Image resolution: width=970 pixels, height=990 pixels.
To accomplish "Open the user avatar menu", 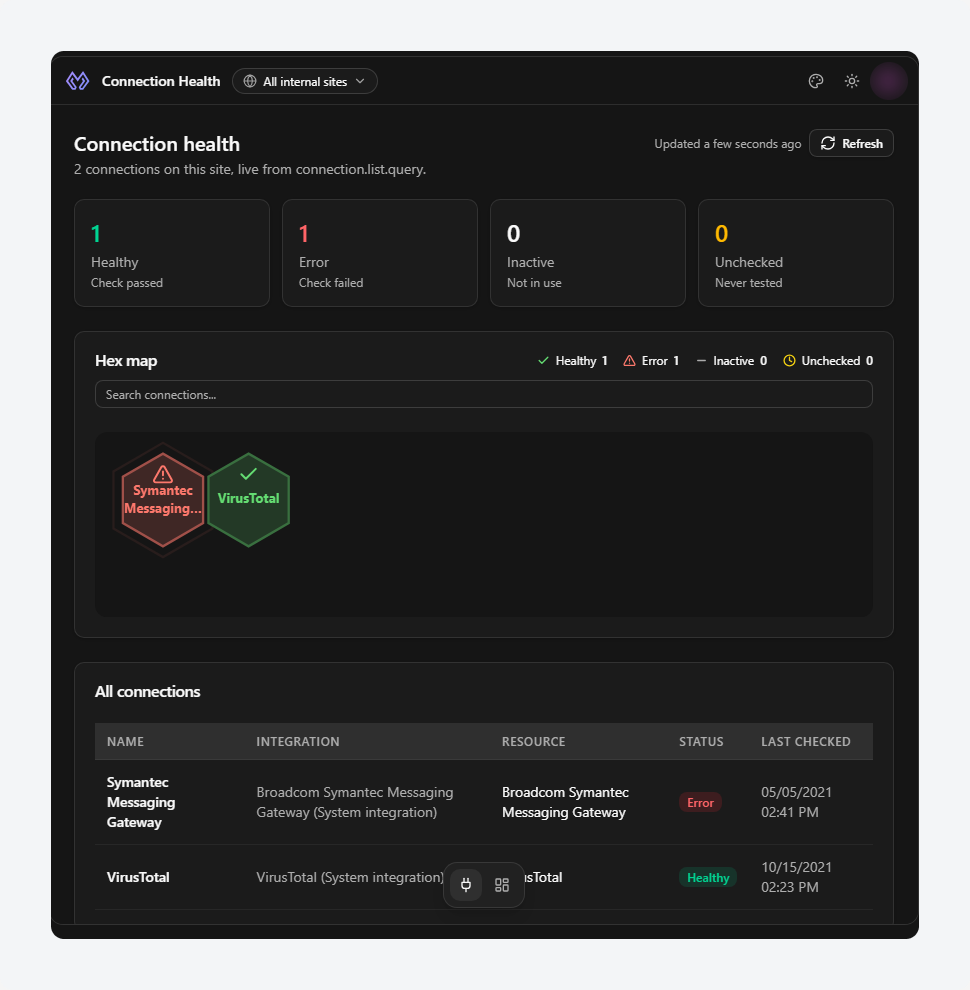I will (889, 81).
